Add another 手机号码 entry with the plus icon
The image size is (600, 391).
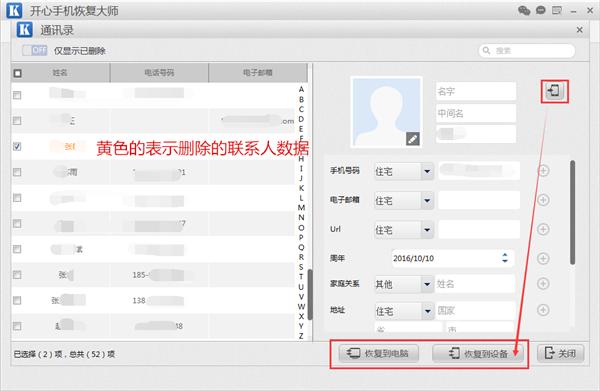point(543,171)
